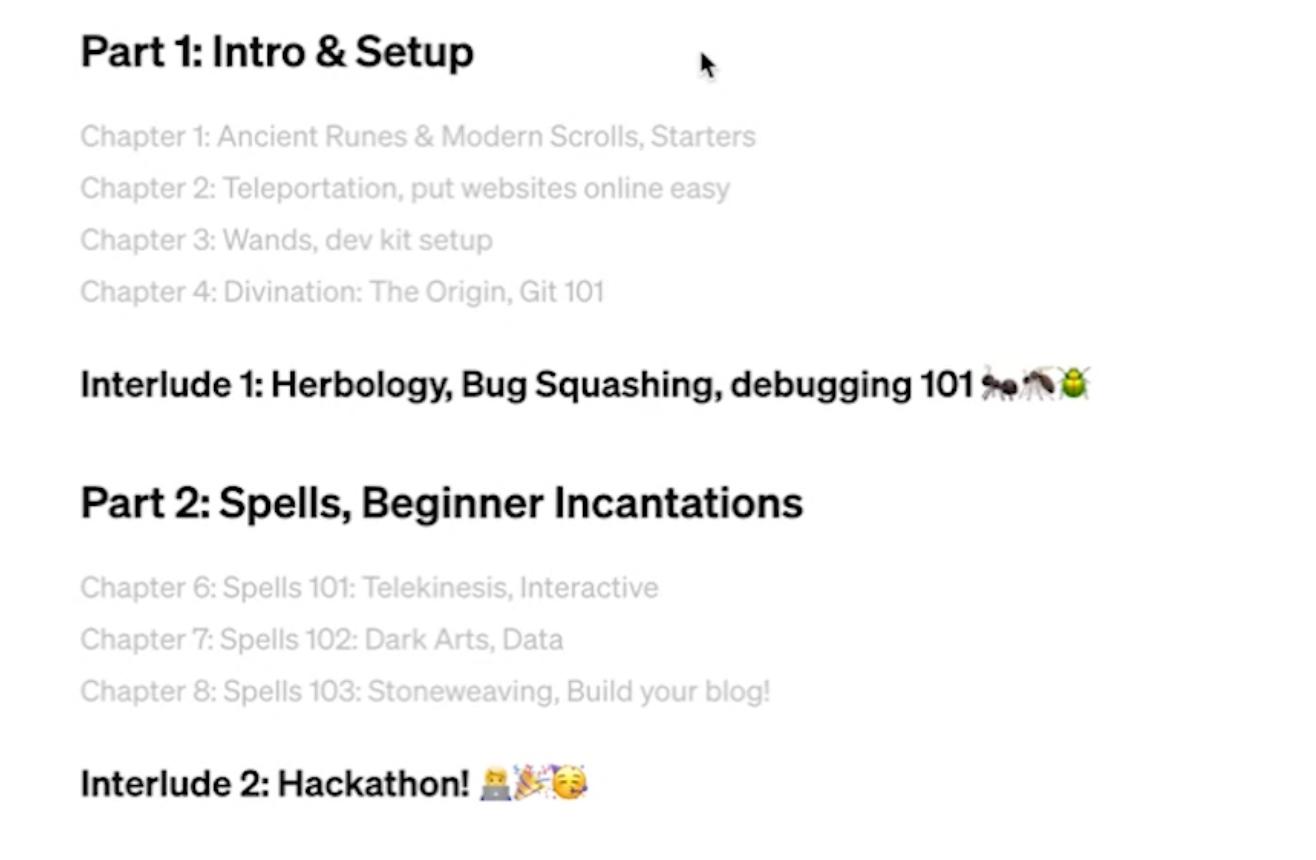Screen dimensions: 1316x860
Task: Open Chapter 3: Wands, dev kit setup
Action: (286, 240)
